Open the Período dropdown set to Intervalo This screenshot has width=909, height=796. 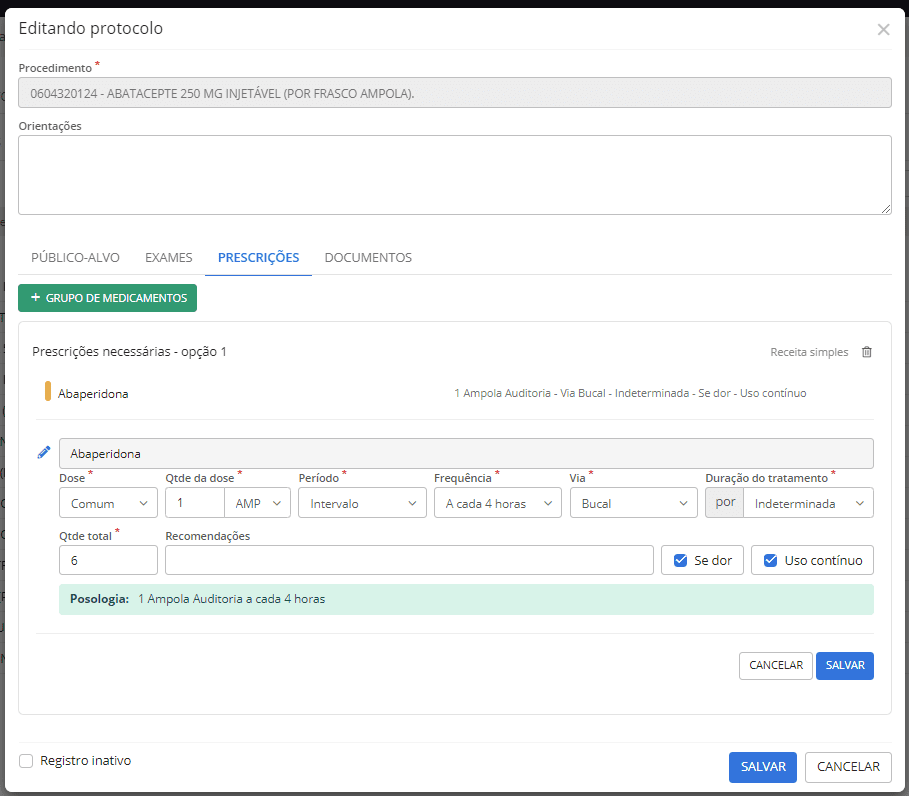tap(362, 503)
